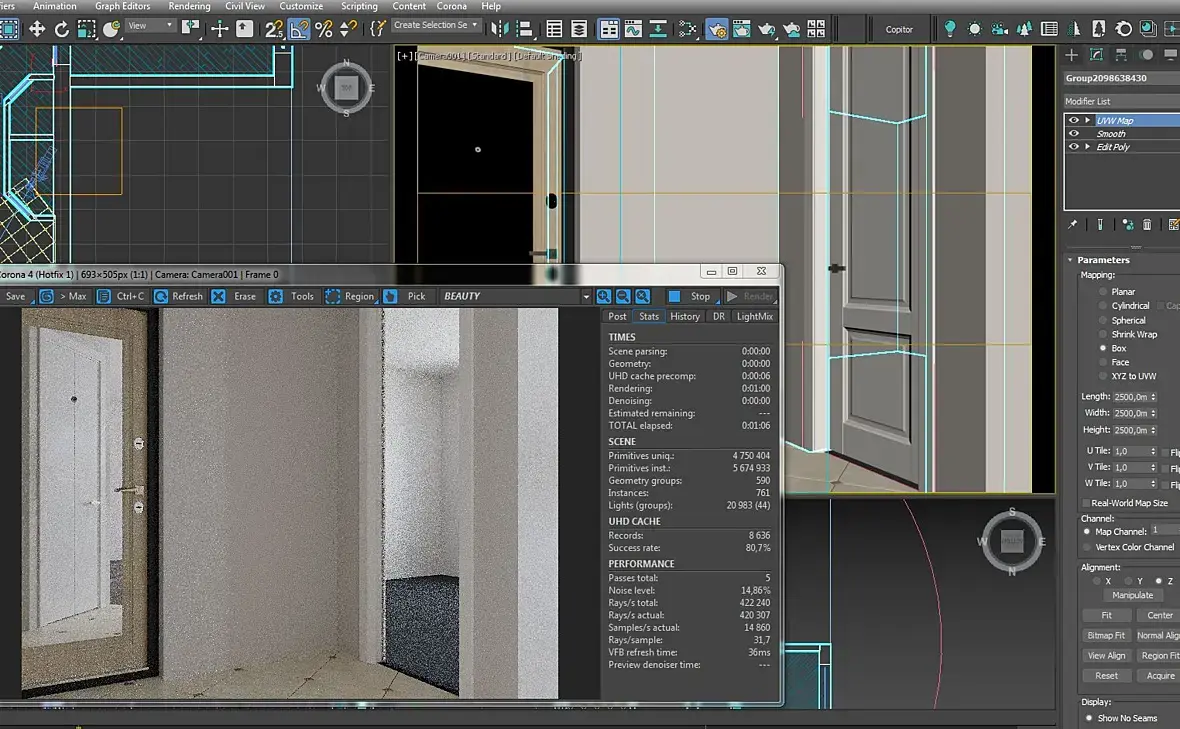Activate the Angle Snap toggle icon
The image size is (1180, 729).
pyautogui.click(x=299, y=29)
